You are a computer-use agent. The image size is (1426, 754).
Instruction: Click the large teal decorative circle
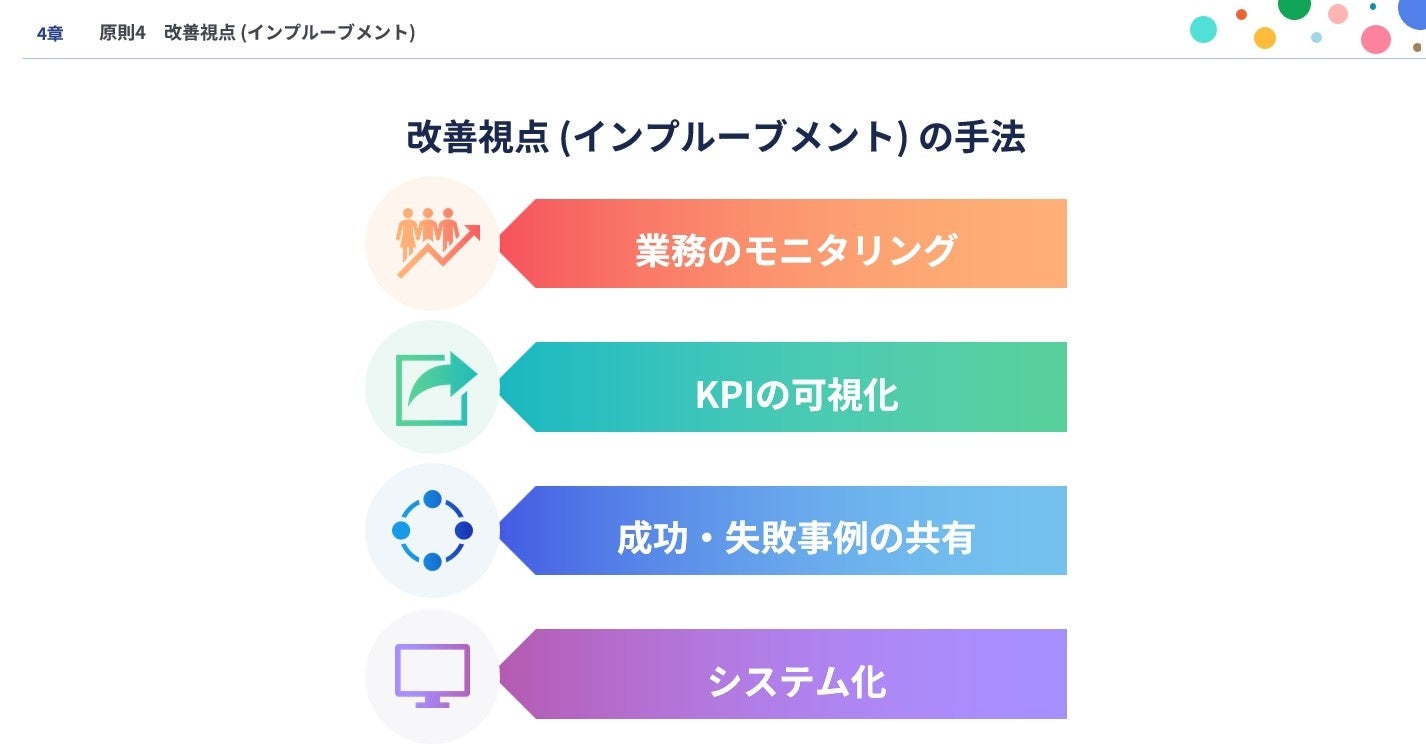[x=1203, y=29]
